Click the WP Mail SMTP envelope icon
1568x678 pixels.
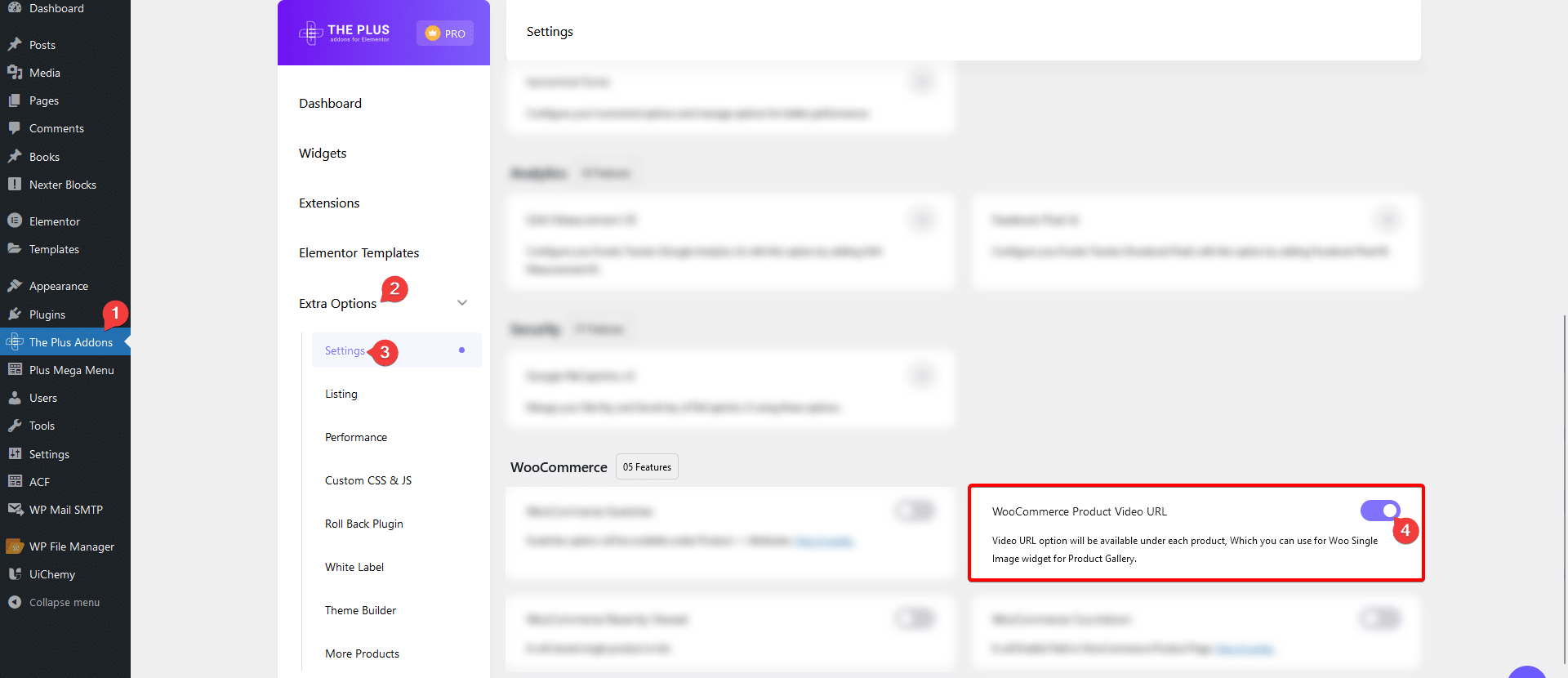tap(15, 509)
